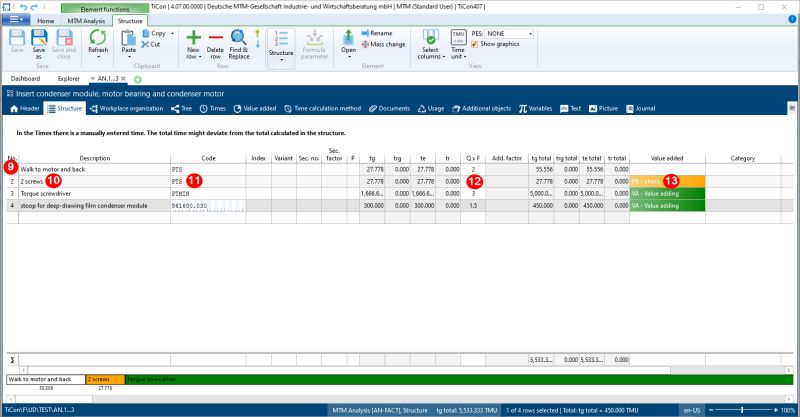The height and width of the screenshot is (417, 800).
Task: Open Find & Replace
Action: 238,44
